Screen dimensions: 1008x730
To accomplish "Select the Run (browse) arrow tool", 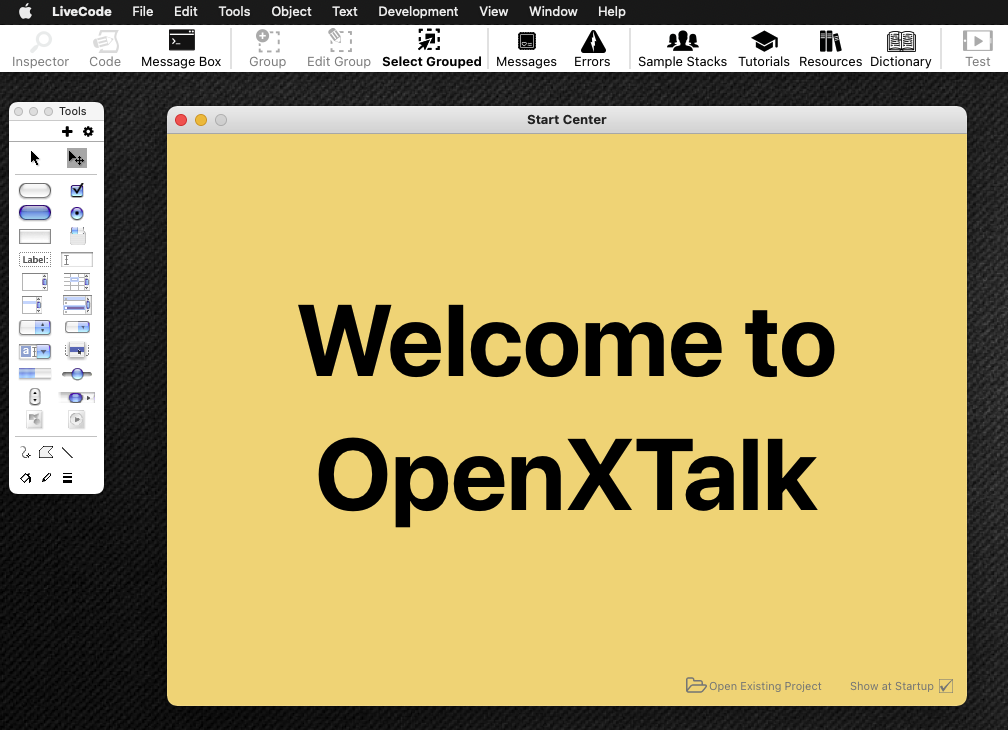I will point(35,157).
